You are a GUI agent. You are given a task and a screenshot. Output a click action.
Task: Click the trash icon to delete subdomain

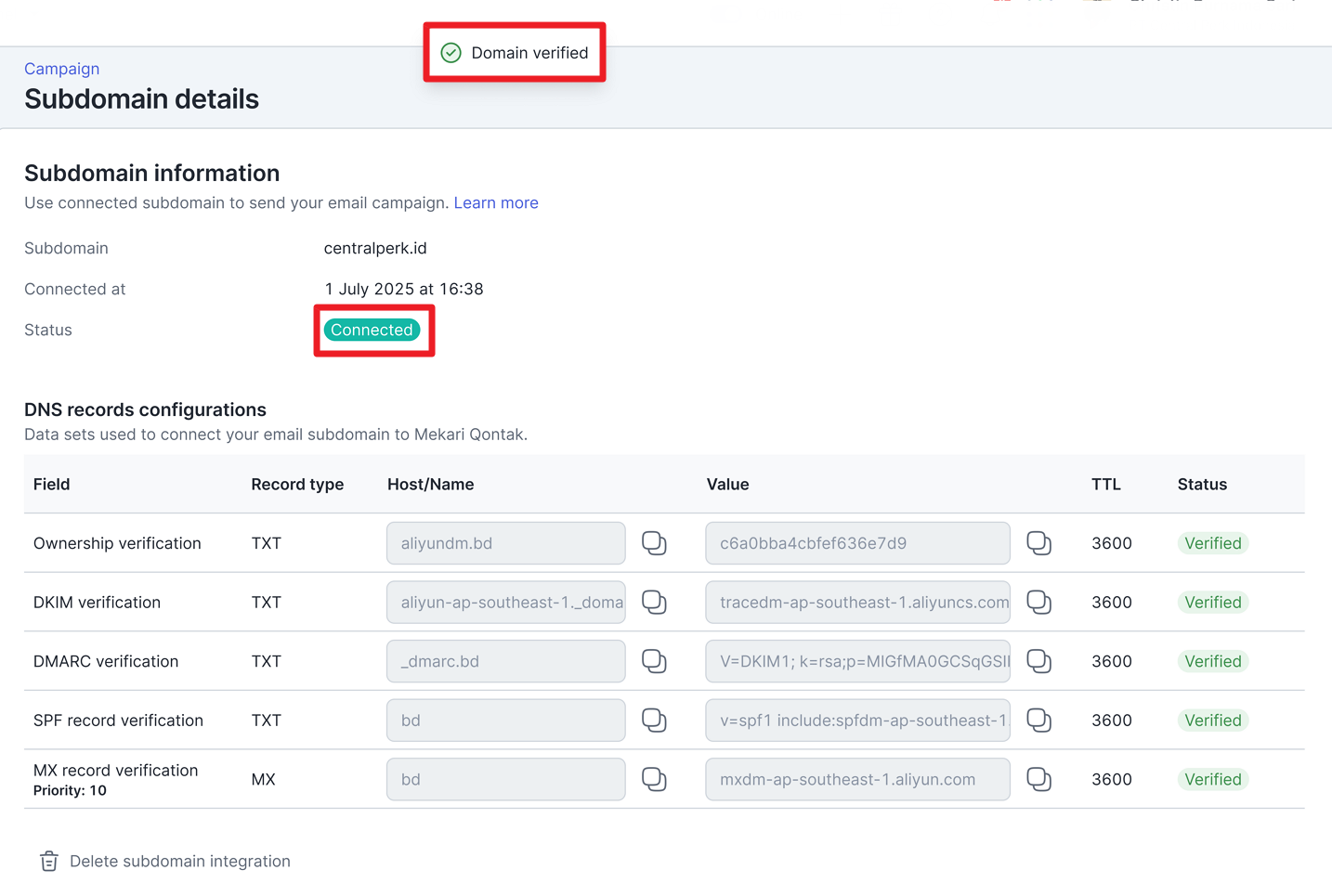tap(49, 862)
